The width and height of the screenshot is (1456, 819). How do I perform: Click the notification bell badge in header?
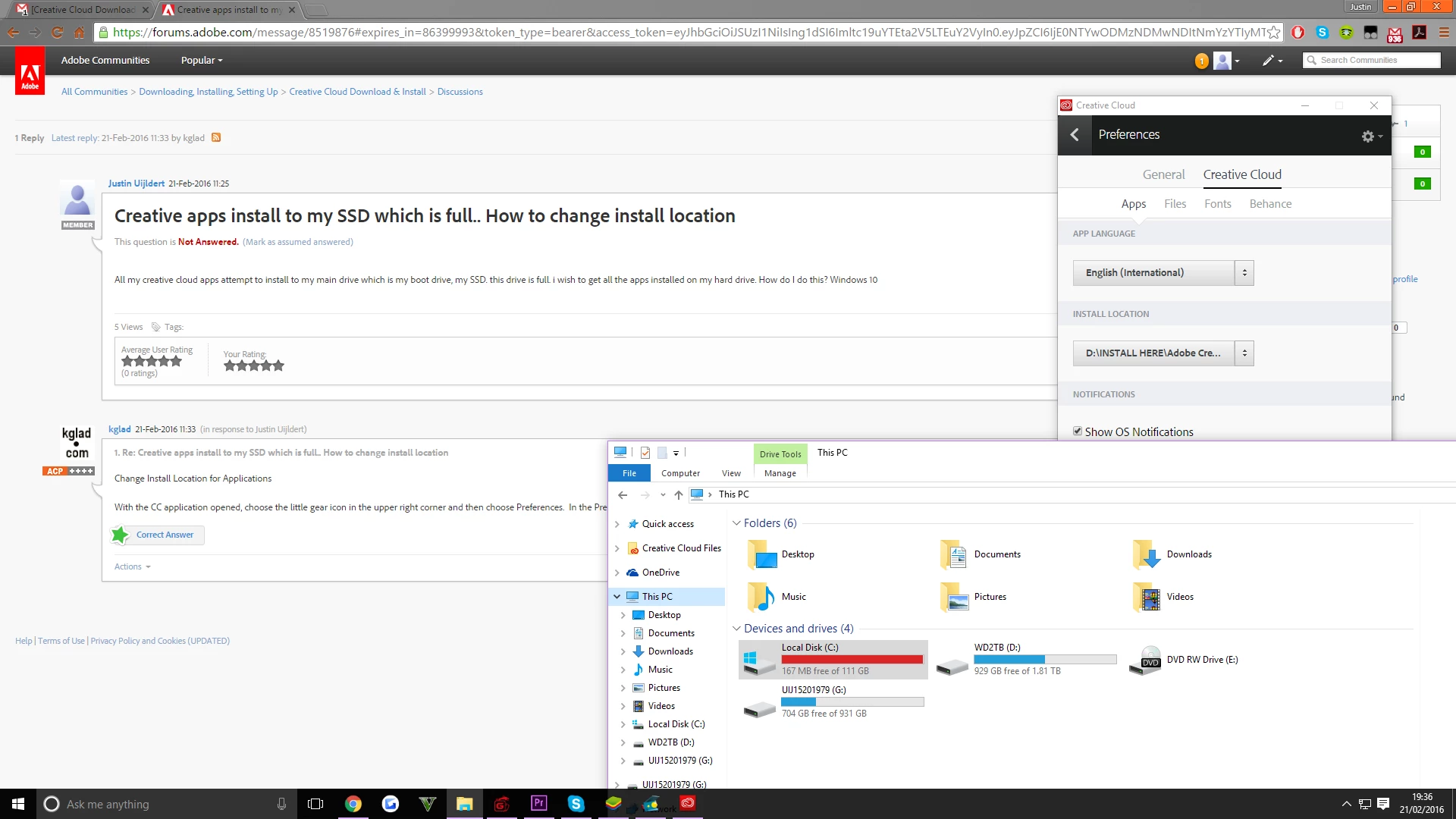click(x=1201, y=61)
